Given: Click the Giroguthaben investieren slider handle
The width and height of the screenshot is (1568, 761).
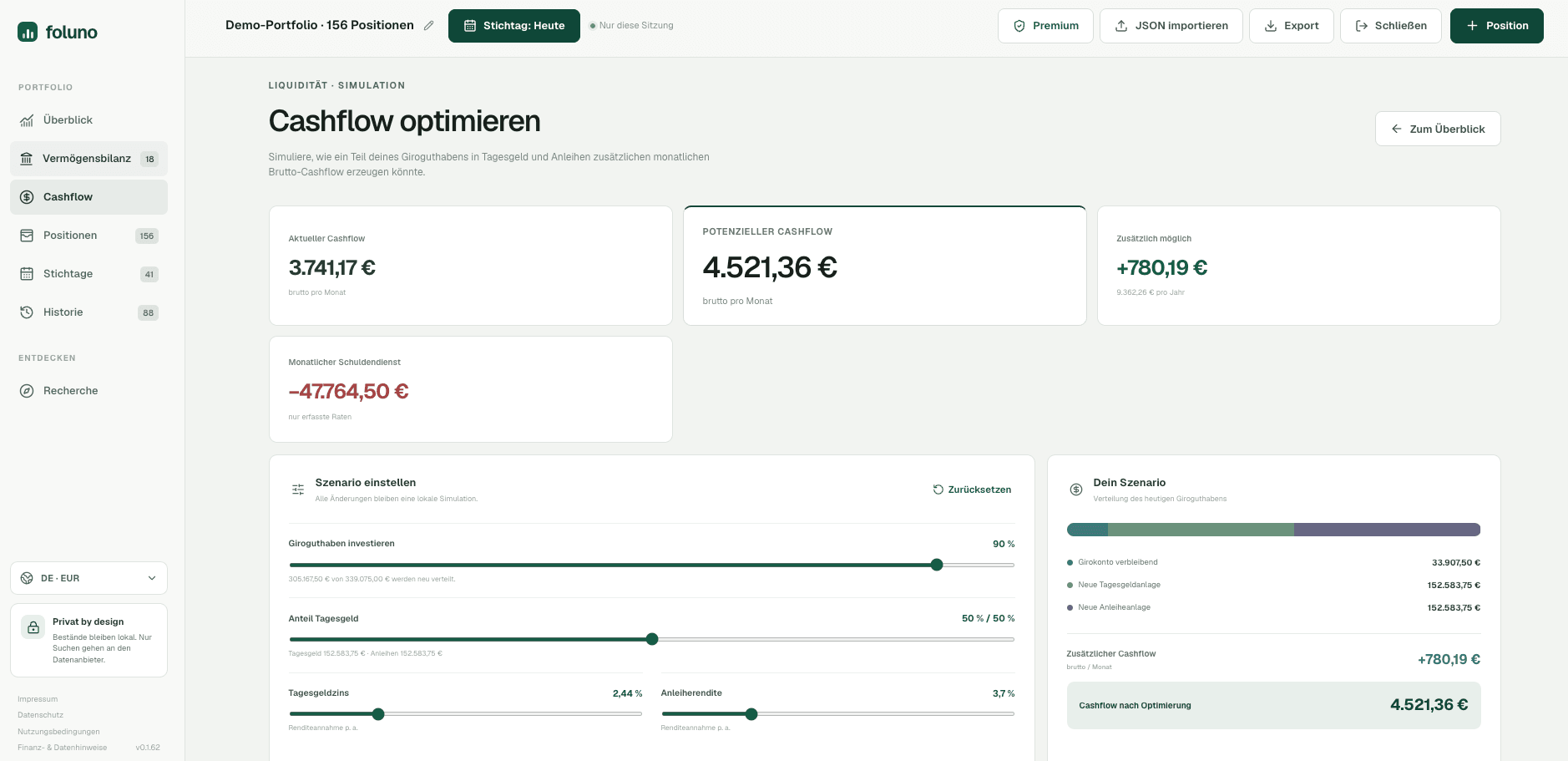Looking at the screenshot, I should (937, 565).
